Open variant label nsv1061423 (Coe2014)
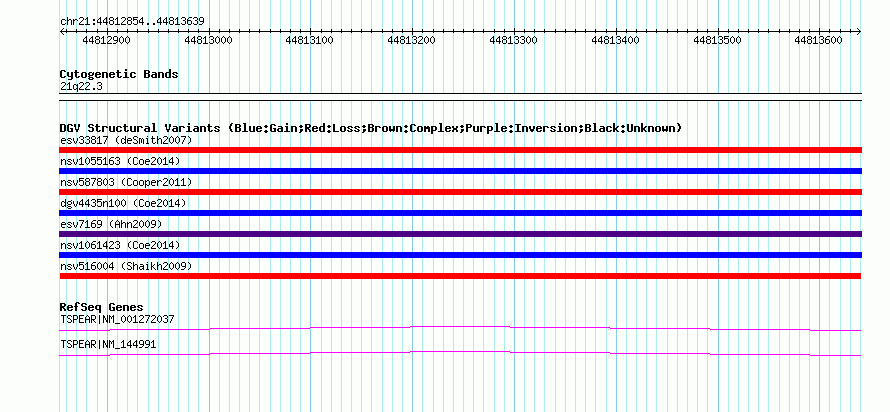The image size is (890, 412). pos(120,245)
